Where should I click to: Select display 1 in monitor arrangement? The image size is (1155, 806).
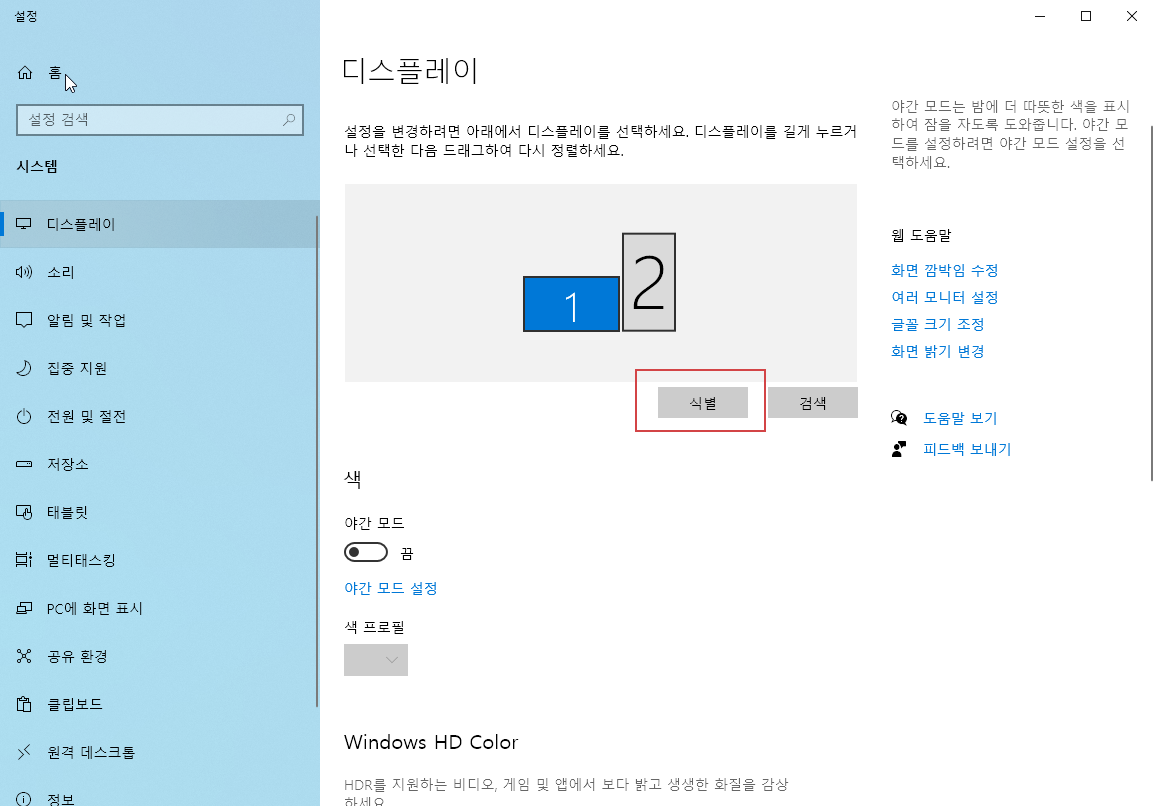click(571, 304)
